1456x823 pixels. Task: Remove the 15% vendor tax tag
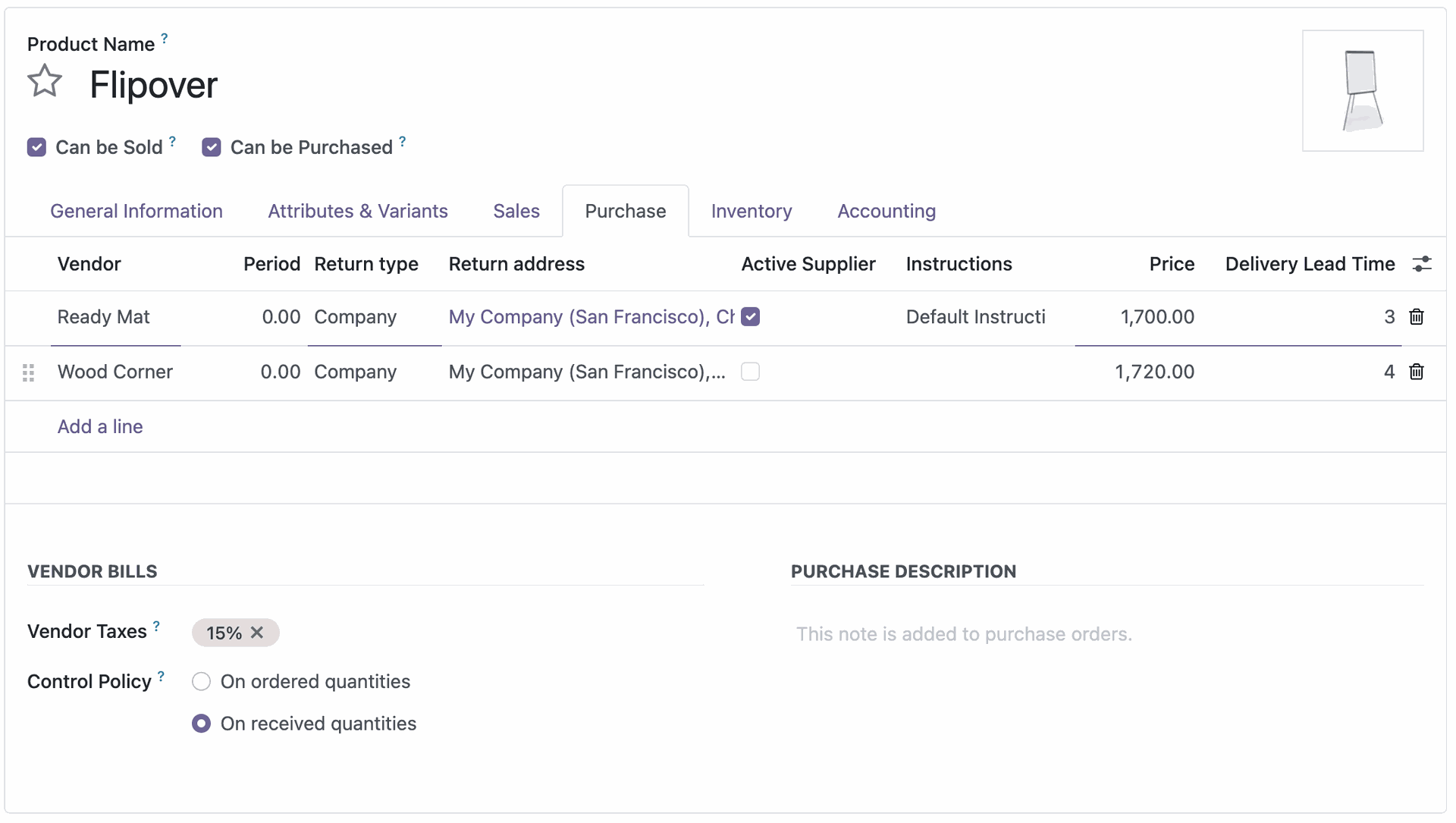pos(257,633)
